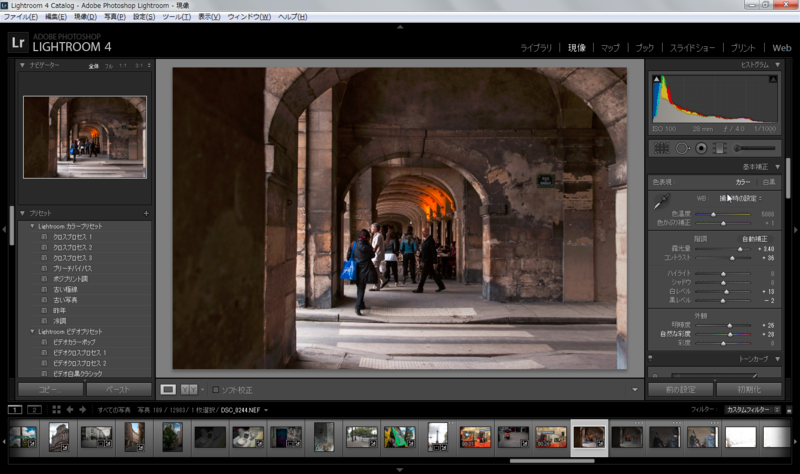Switch to the Web module
800x474 pixels.
[781, 48]
